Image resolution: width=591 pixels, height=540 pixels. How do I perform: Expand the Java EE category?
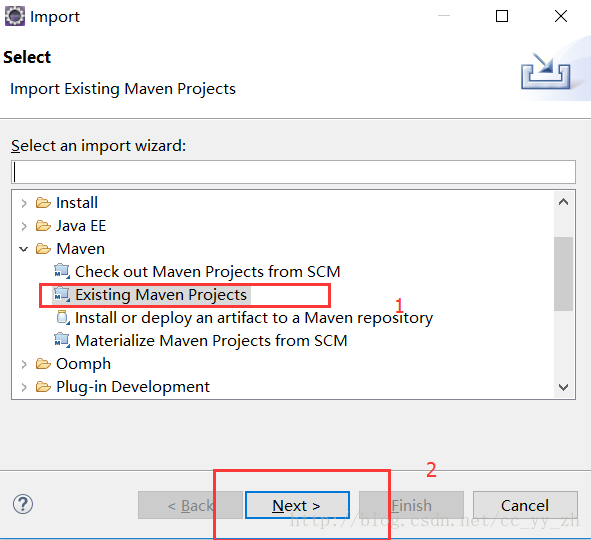click(24, 226)
